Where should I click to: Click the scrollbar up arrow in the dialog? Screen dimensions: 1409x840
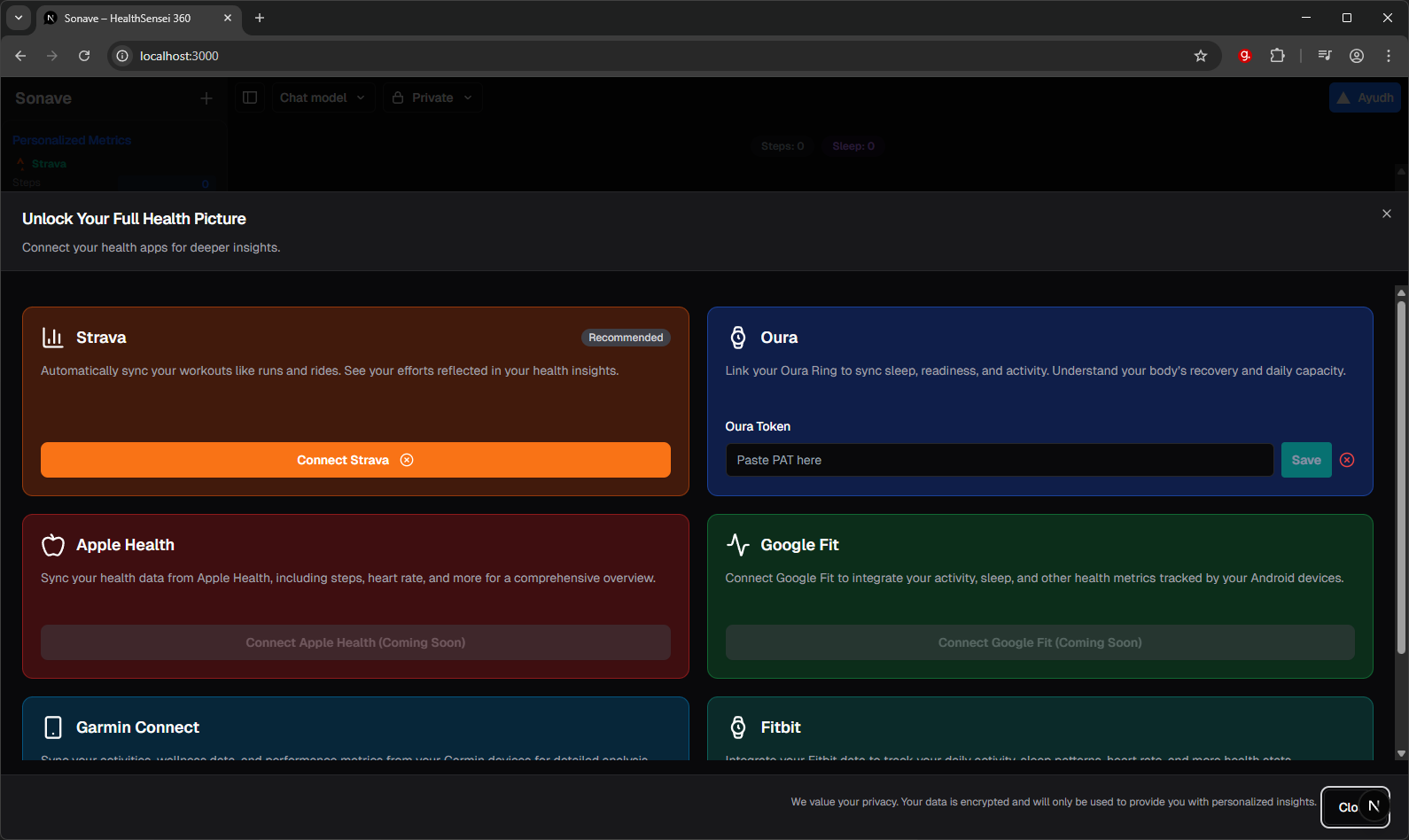[x=1401, y=292]
